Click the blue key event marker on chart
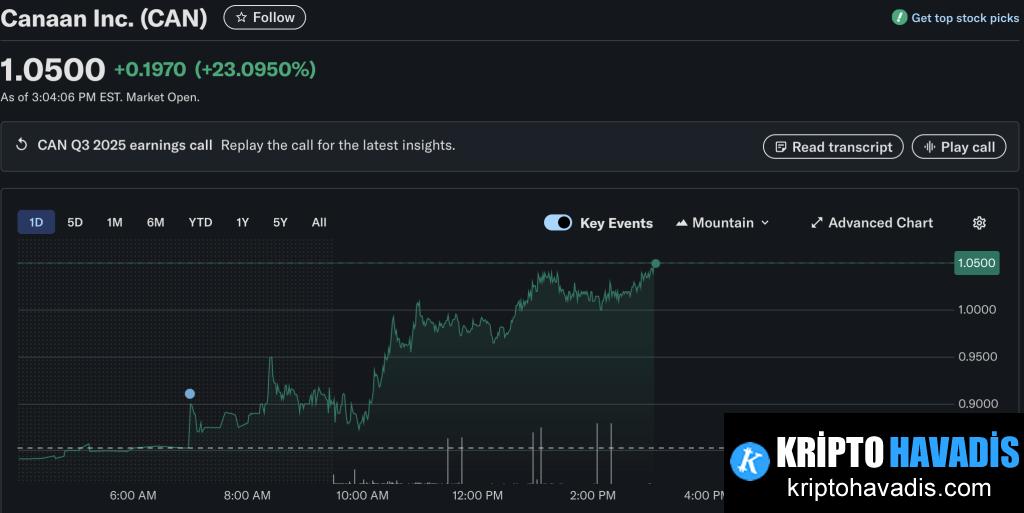1024x513 pixels. (189, 394)
